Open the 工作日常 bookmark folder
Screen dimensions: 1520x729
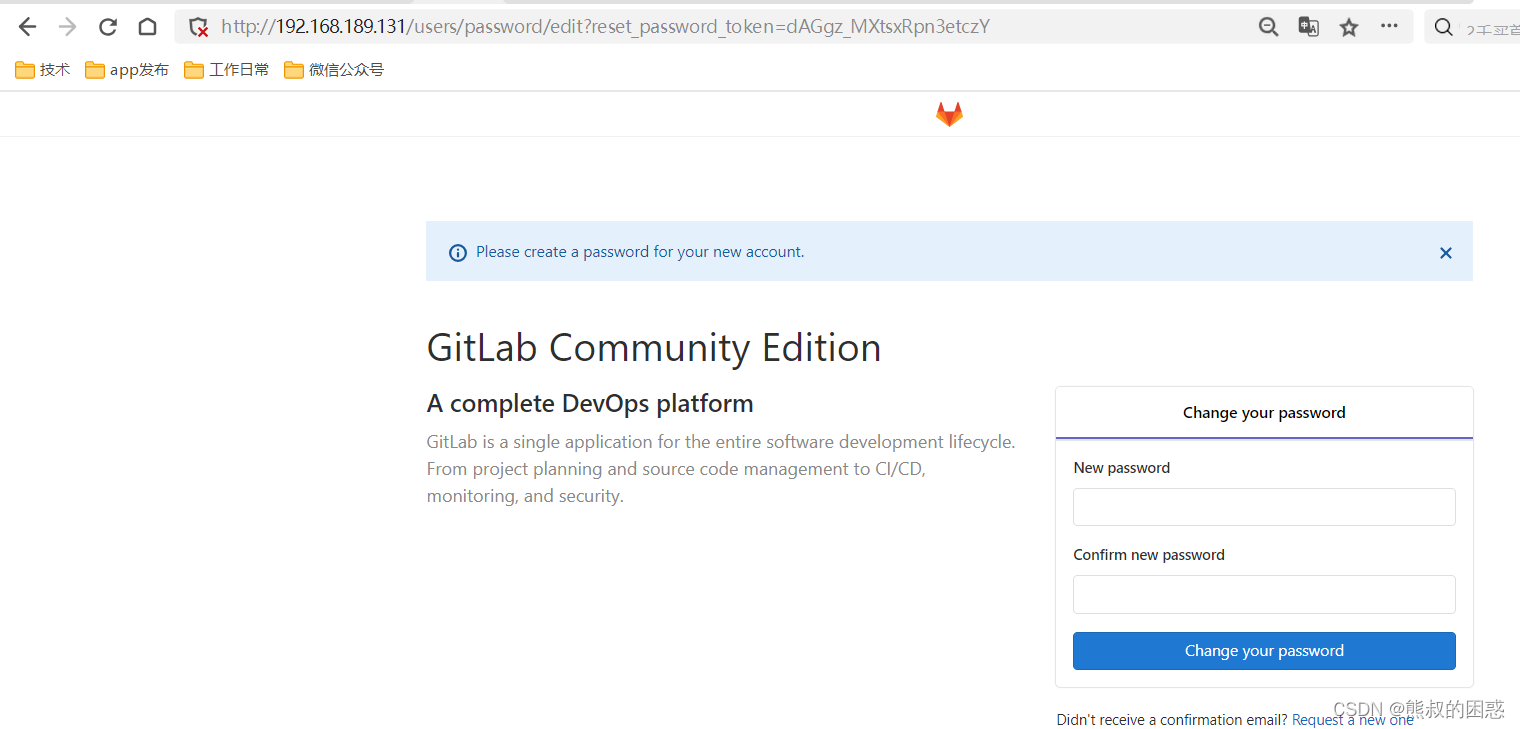227,69
